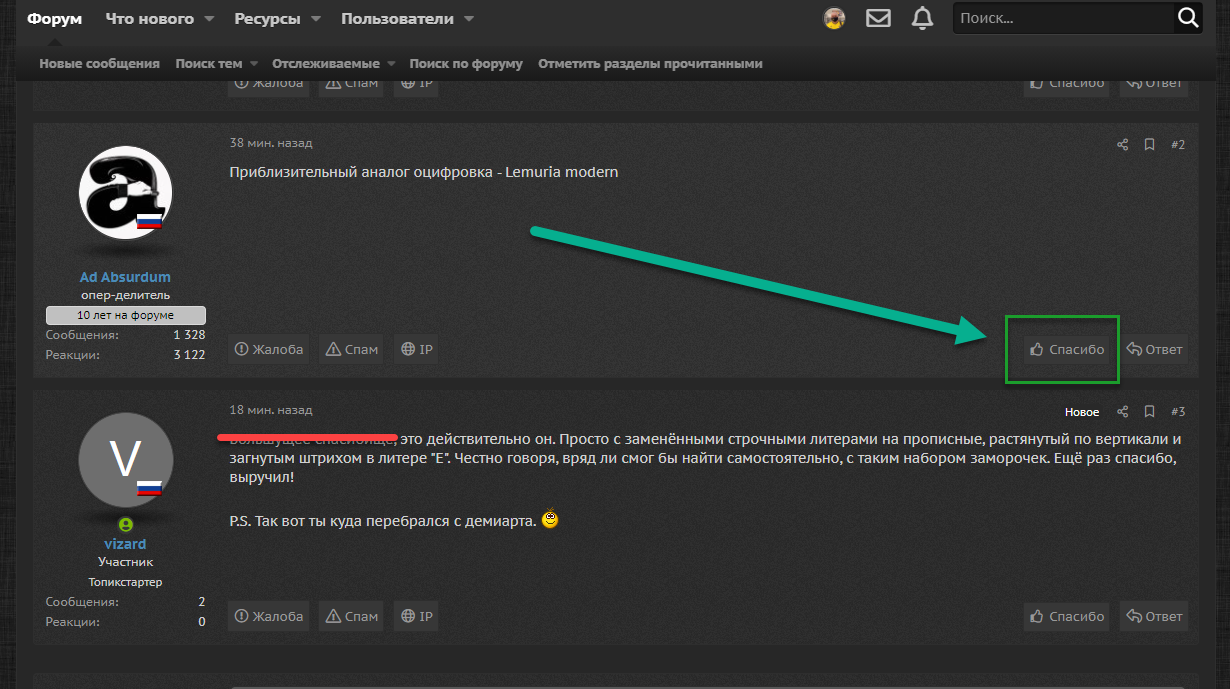Click Ad Absurdum's 1 328 messages count
This screenshot has width=1230, height=689.
tap(189, 335)
